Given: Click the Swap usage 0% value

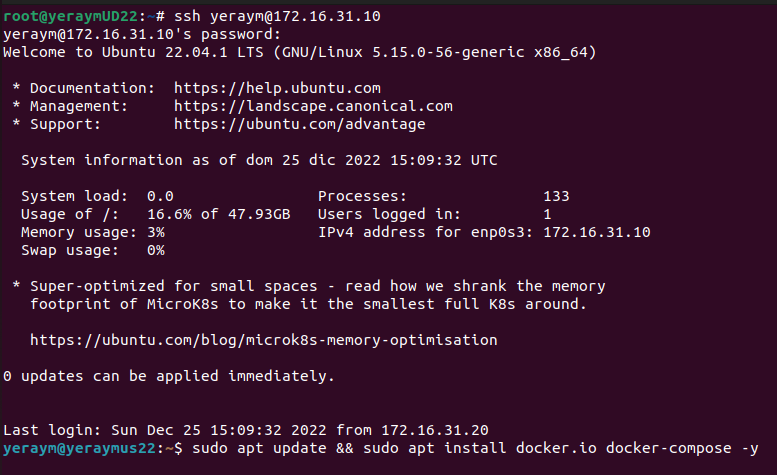Looking at the screenshot, I should point(156,250).
